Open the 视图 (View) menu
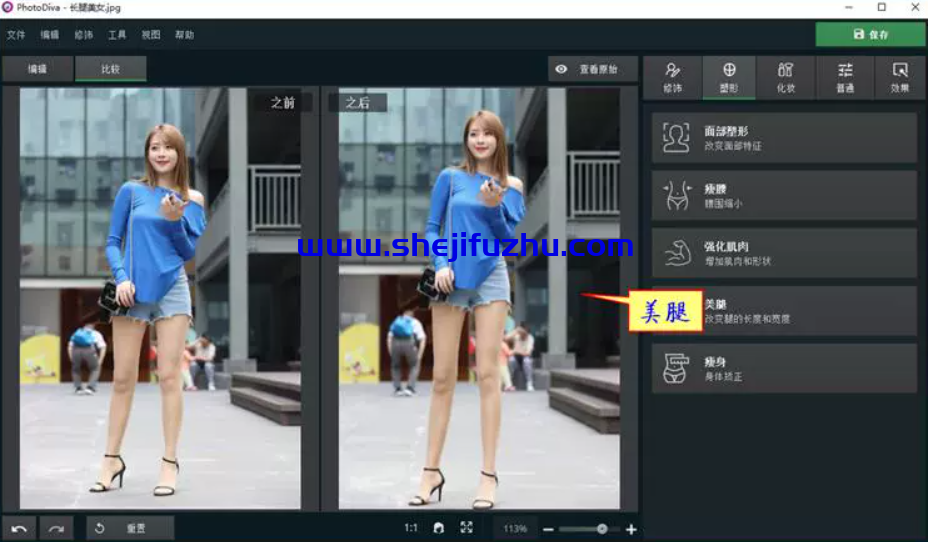The image size is (928, 542). [151, 35]
